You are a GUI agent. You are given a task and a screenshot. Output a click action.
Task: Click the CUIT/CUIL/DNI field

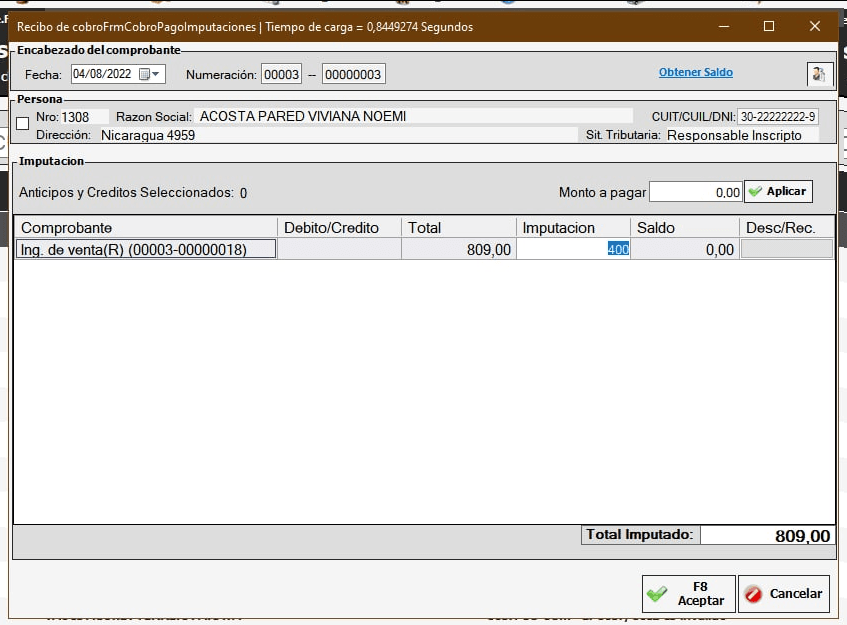pyautogui.click(x=777, y=117)
